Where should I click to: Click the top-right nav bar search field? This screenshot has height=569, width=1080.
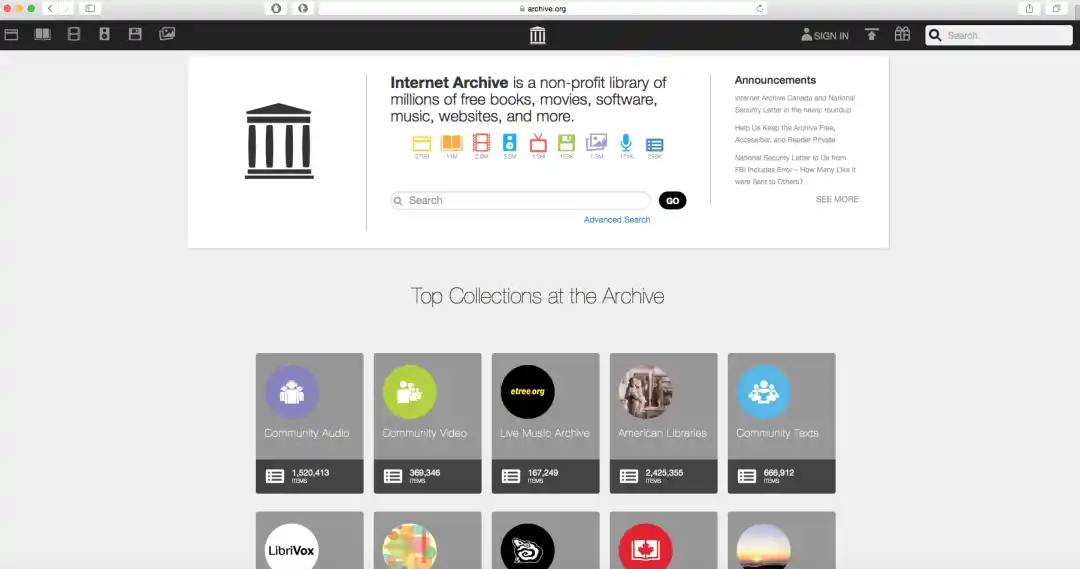999,35
